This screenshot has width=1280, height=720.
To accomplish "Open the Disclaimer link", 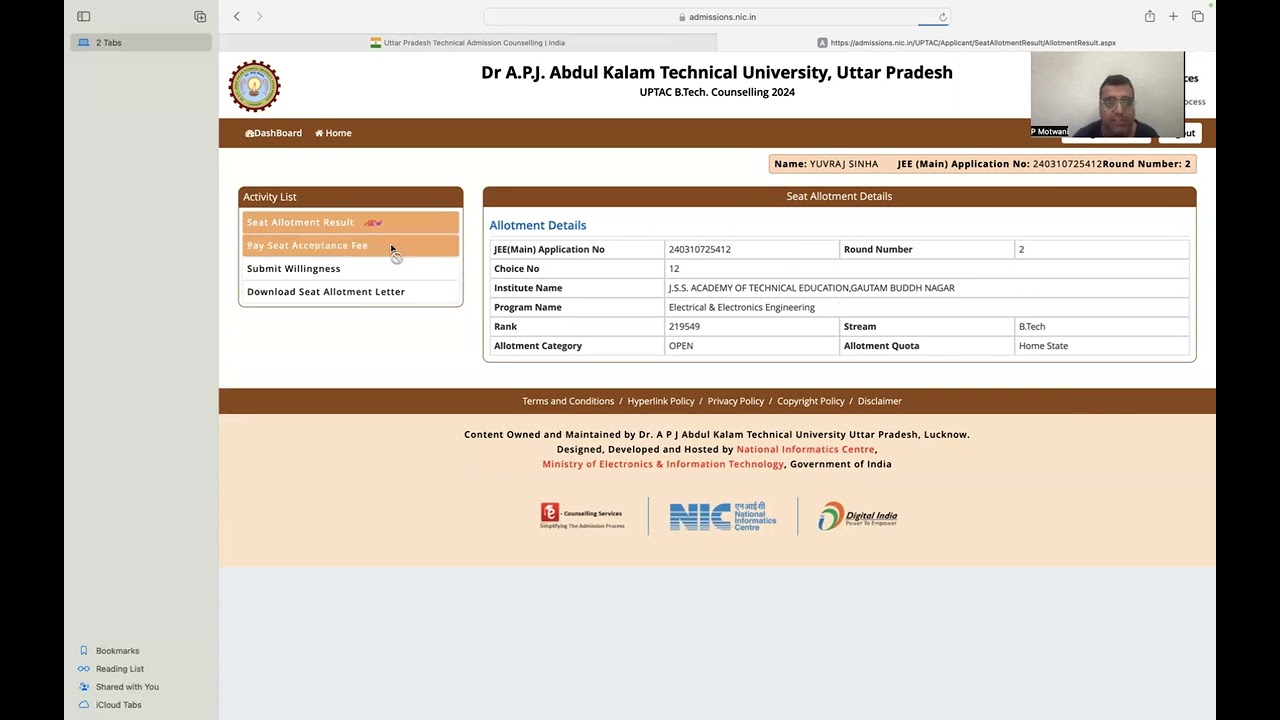I will 880,401.
